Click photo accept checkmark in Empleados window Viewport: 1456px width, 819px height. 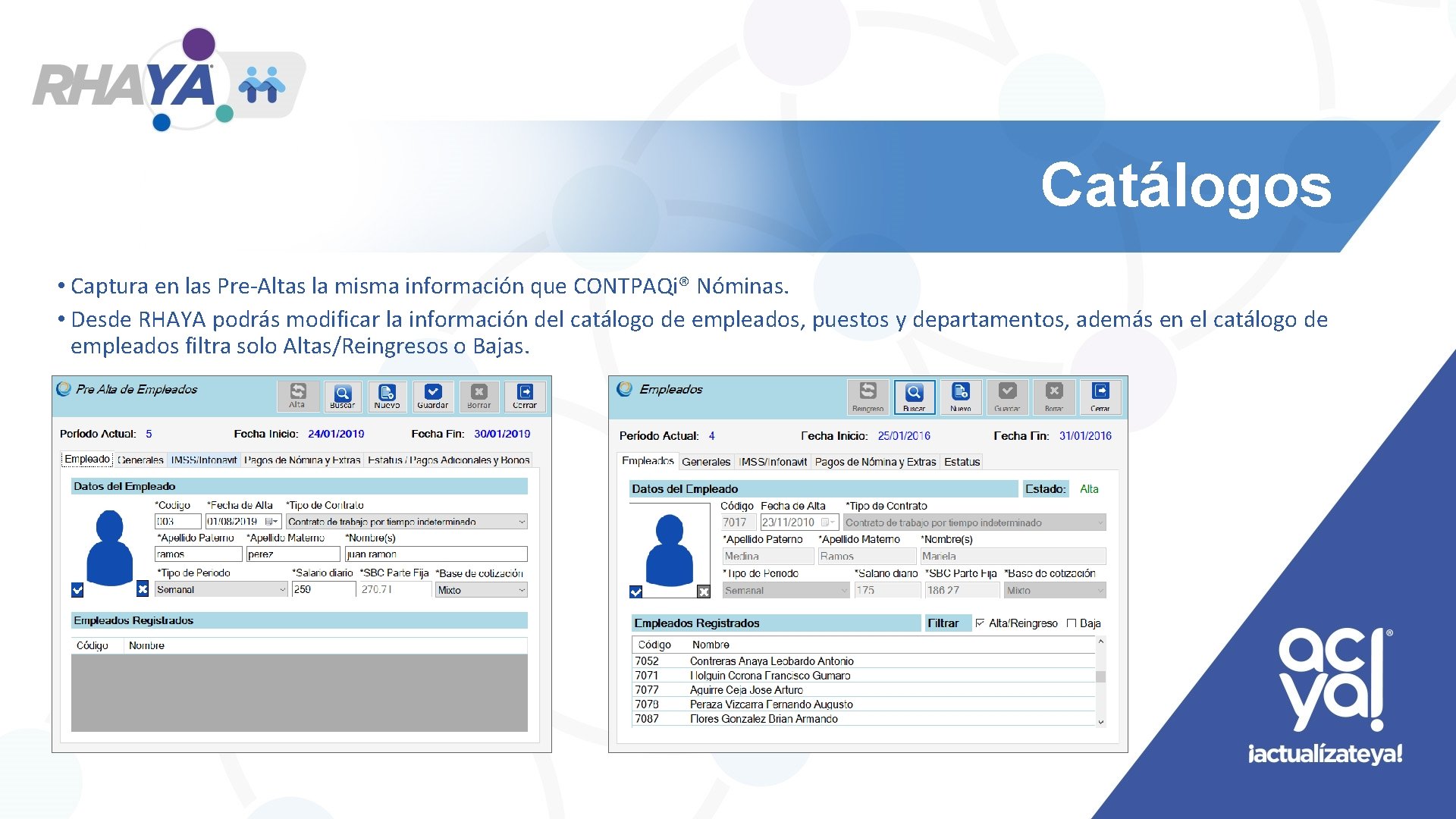pyautogui.click(x=636, y=591)
